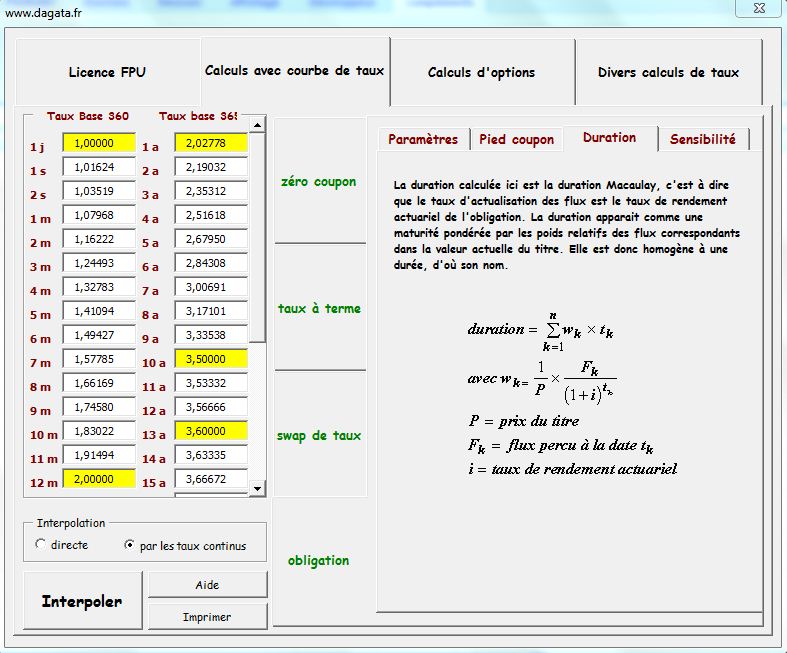Click the 'P = prix du titre' formula line
Viewport: 787px width, 653px height.
(524, 421)
